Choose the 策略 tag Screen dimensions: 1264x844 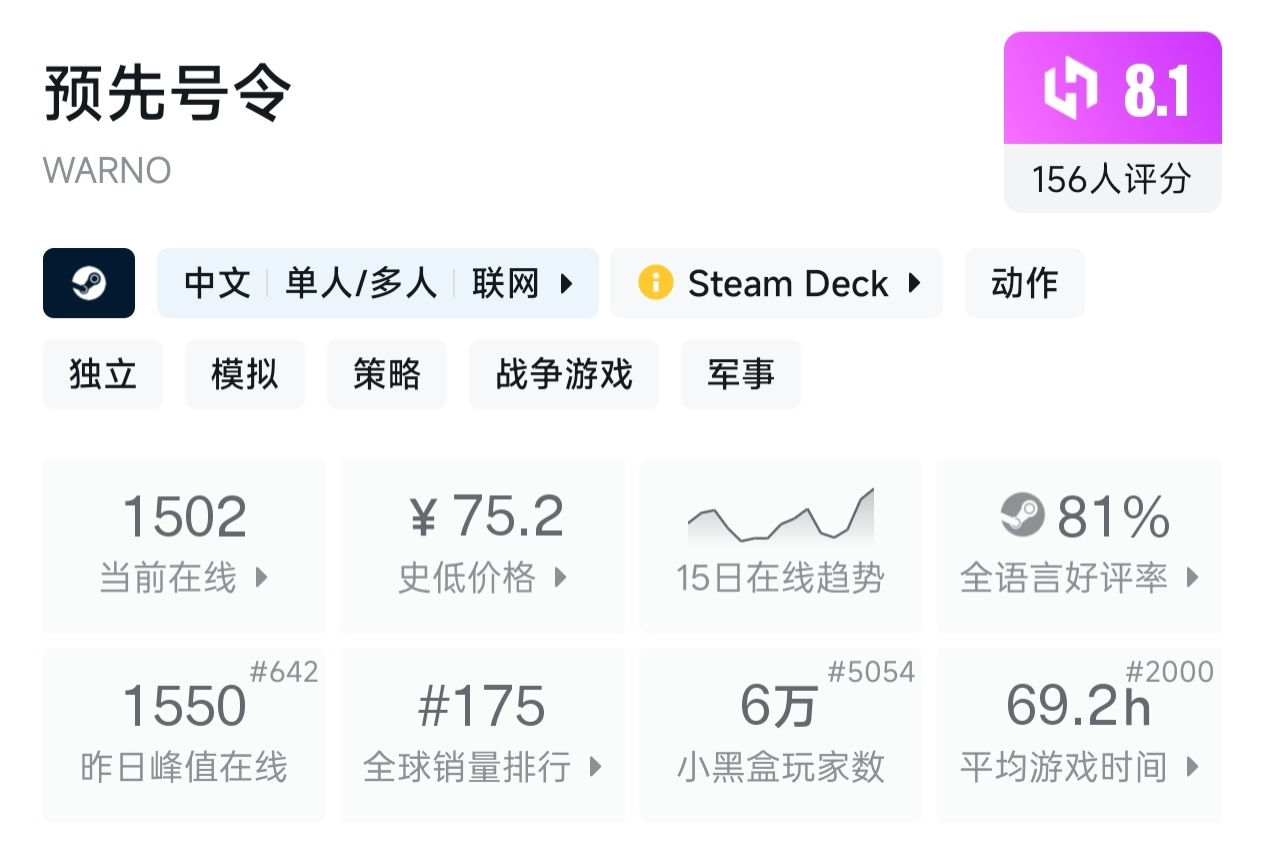[386, 374]
